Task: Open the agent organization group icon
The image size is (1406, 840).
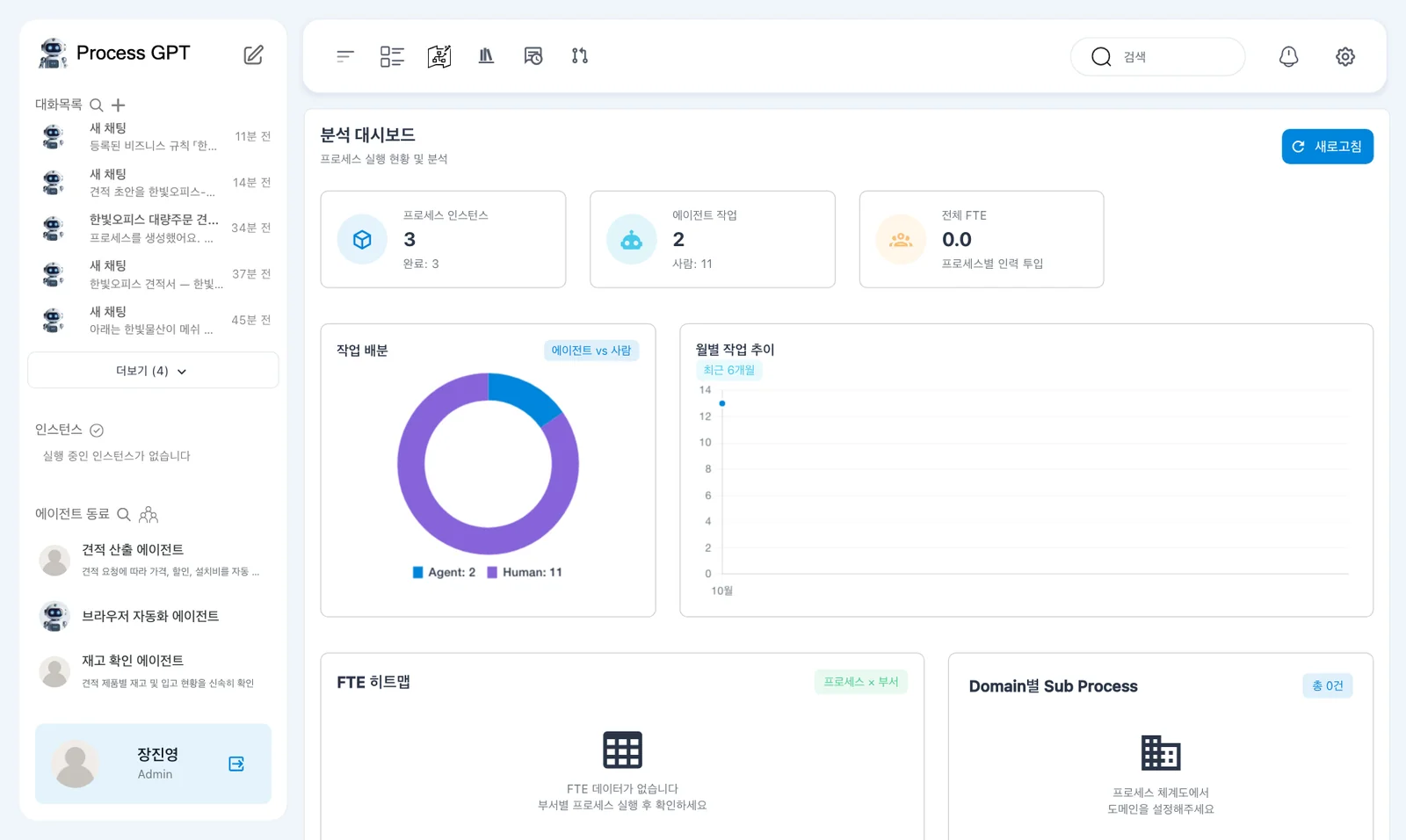Action: click(x=149, y=514)
